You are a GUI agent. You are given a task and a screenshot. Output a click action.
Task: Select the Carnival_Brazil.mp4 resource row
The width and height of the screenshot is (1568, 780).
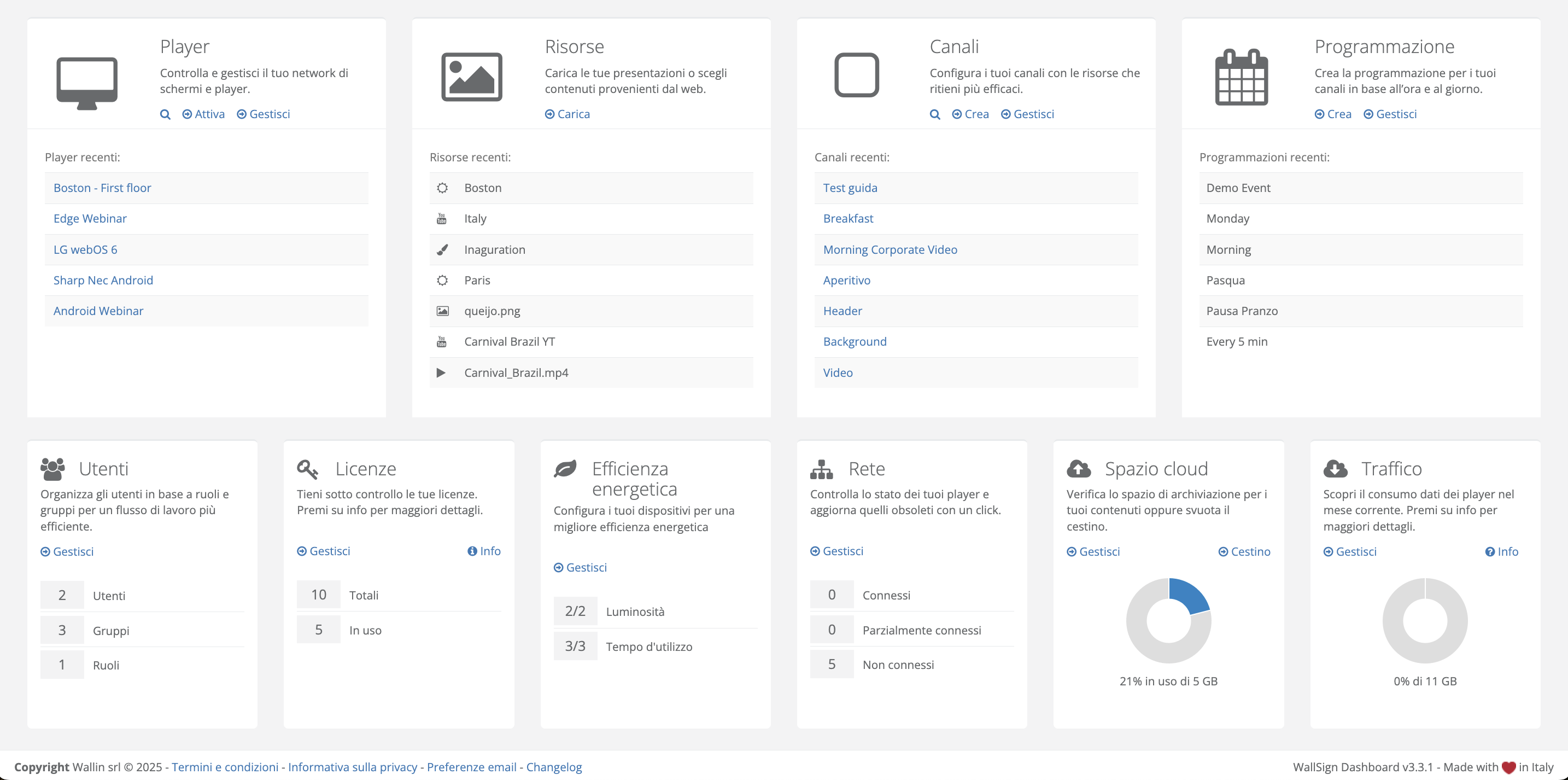(x=516, y=372)
